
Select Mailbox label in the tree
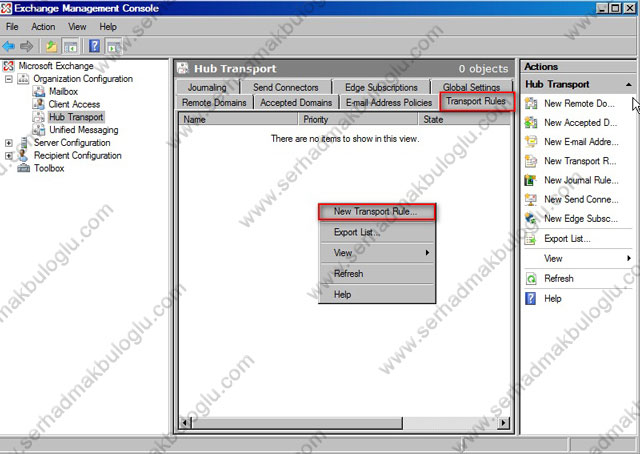click(x=63, y=91)
